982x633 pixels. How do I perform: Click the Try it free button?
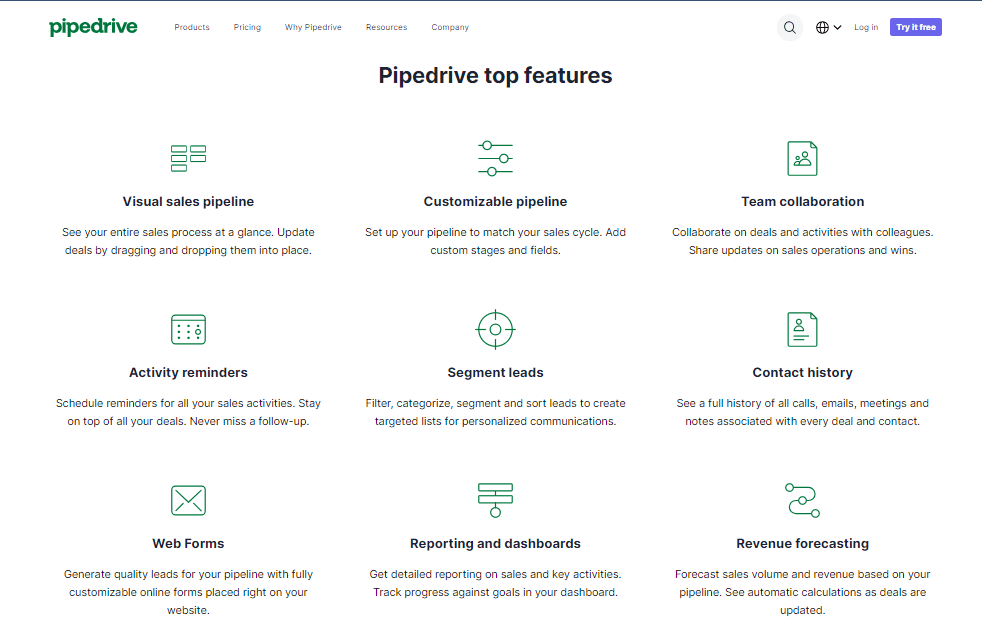coord(916,28)
